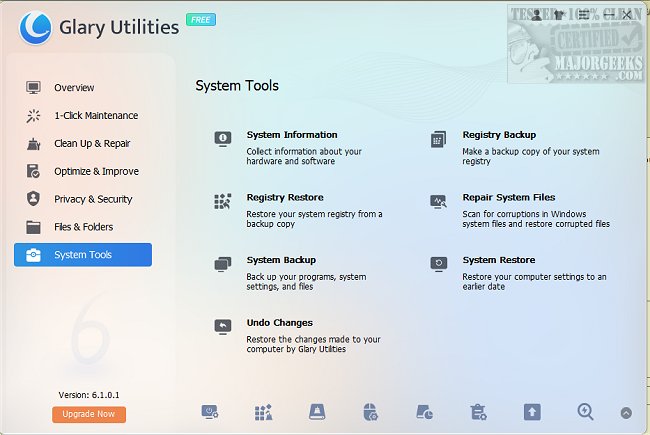Click the green FREE edition badge
This screenshot has height=435, width=650.
[201, 19]
